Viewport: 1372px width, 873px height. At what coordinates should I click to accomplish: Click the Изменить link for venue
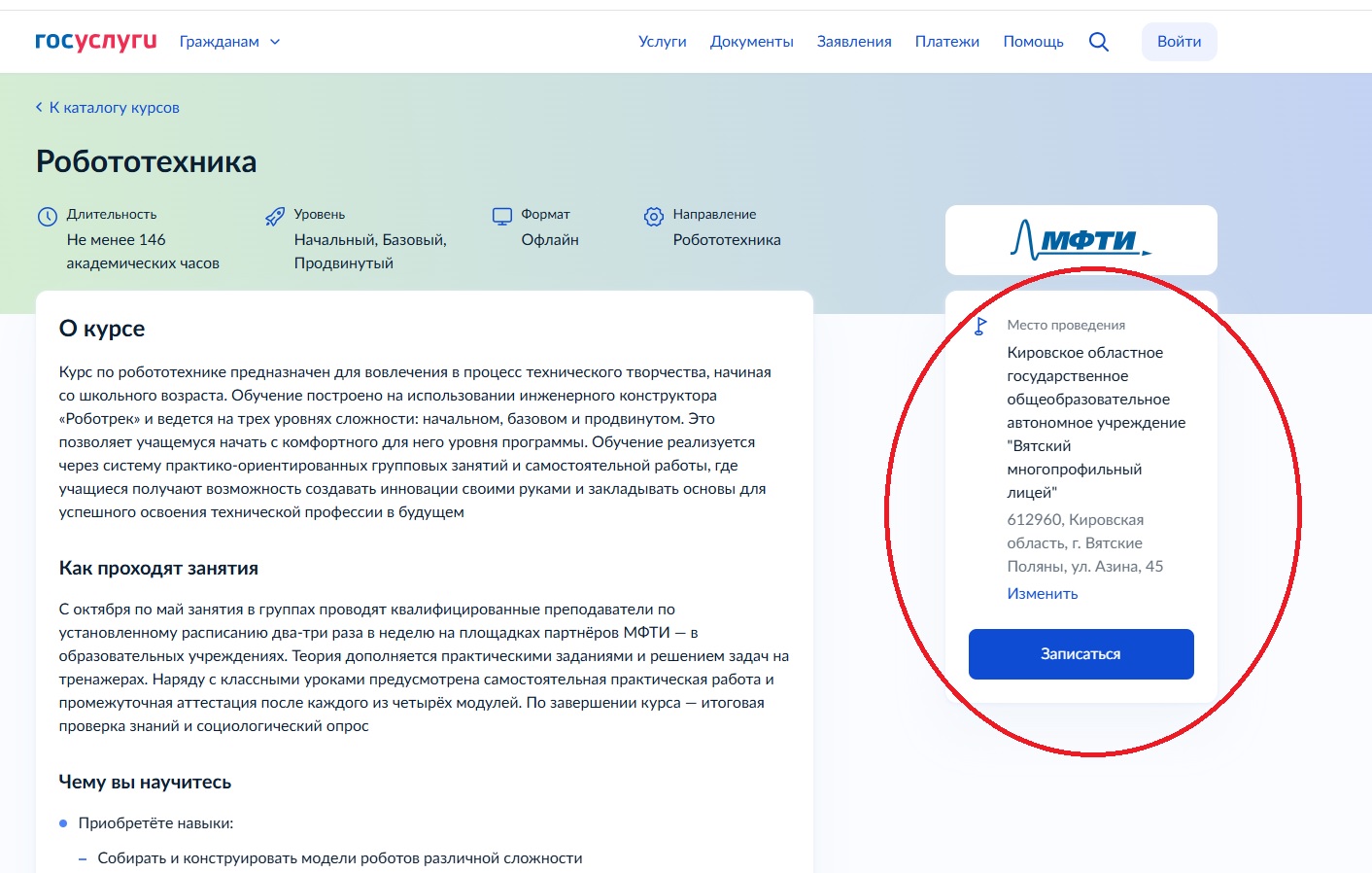coord(1042,594)
